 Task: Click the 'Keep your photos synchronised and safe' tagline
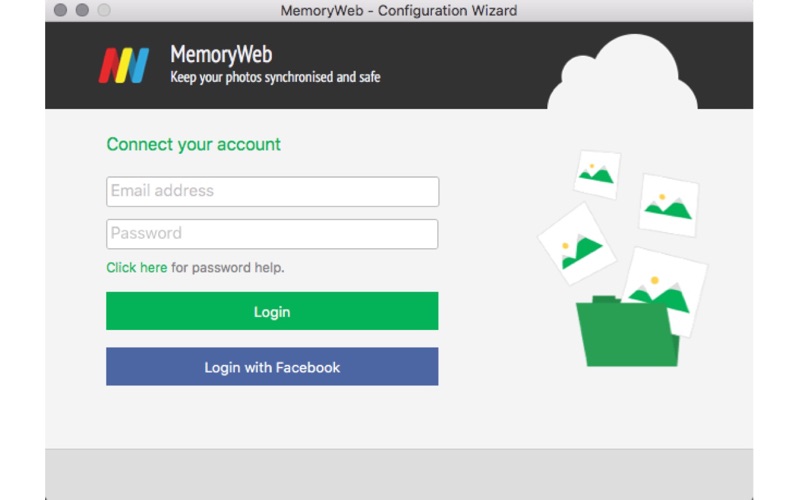point(275,77)
